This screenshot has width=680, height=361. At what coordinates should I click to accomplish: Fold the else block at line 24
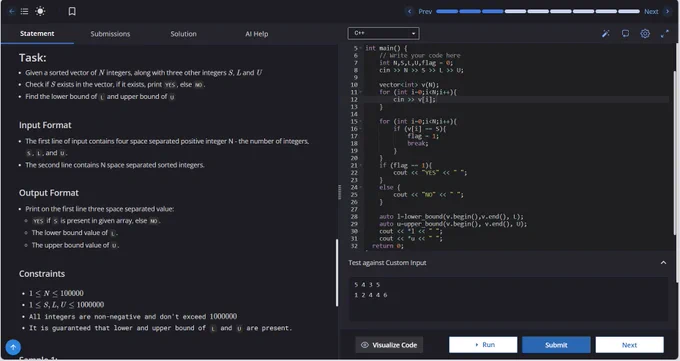(x=361, y=187)
